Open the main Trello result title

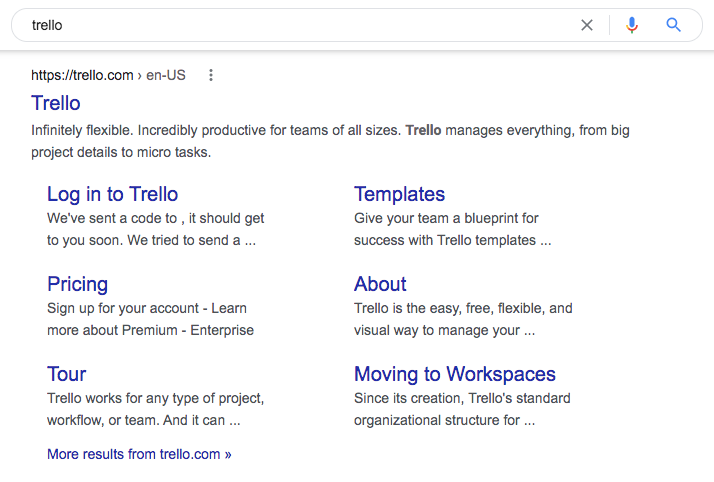point(56,103)
